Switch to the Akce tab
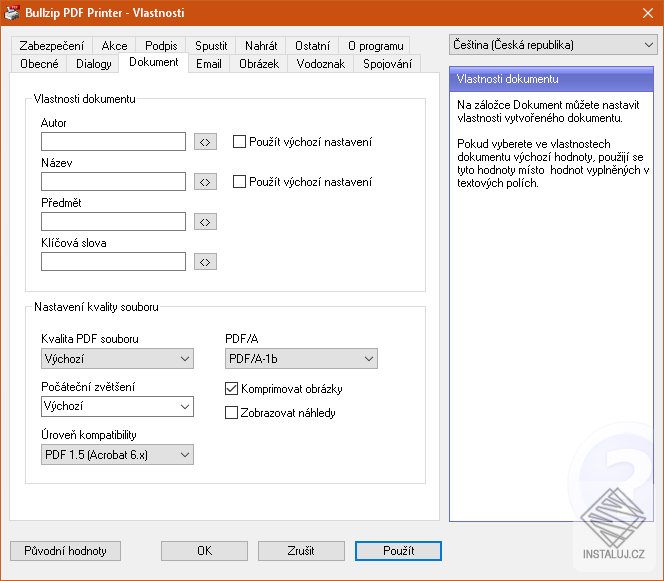 point(114,46)
